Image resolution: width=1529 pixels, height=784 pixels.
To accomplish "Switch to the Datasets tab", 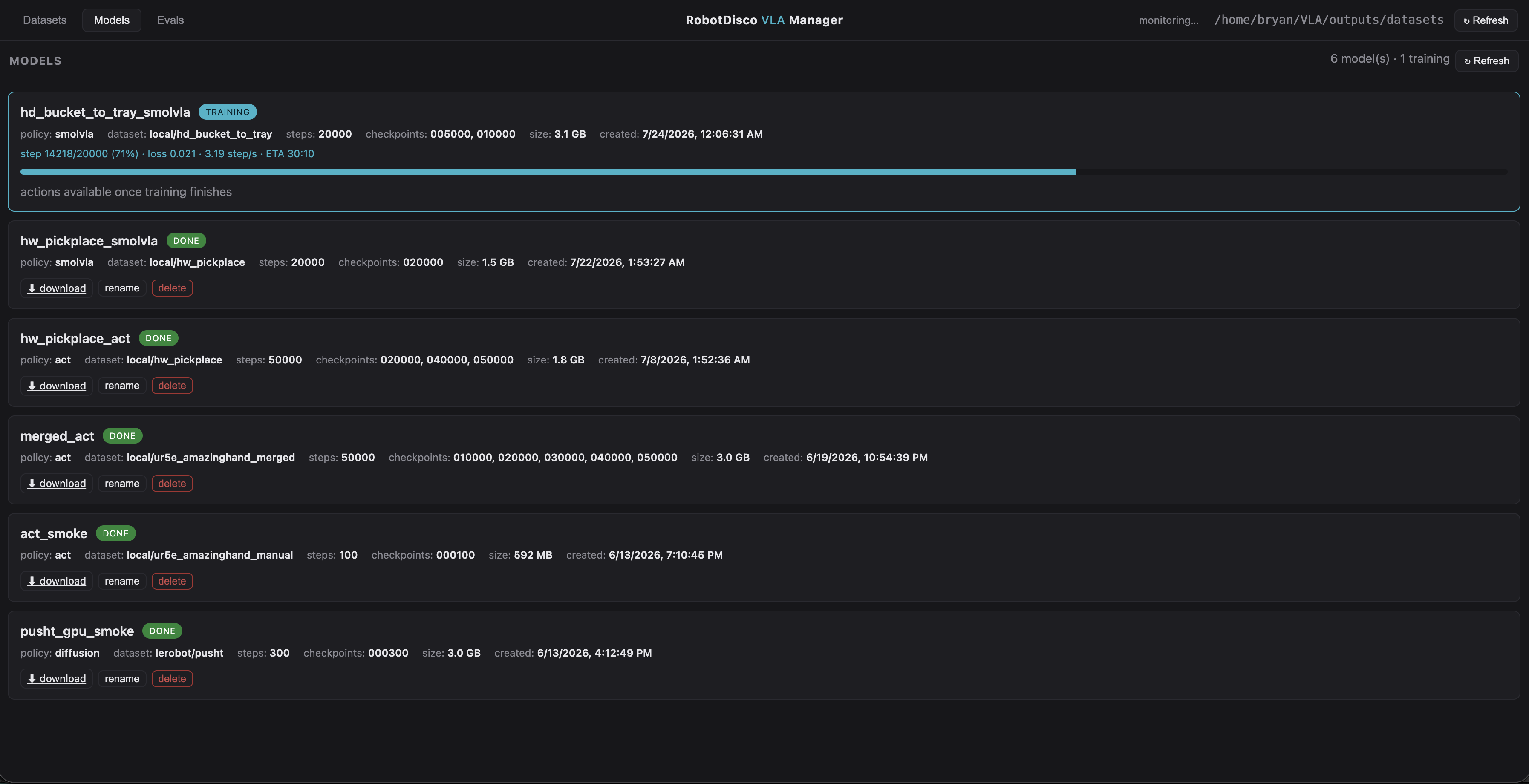I will [x=44, y=20].
